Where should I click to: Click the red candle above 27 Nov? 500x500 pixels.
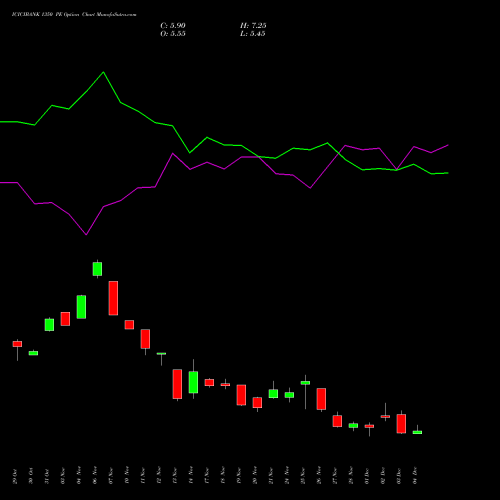click(x=337, y=421)
